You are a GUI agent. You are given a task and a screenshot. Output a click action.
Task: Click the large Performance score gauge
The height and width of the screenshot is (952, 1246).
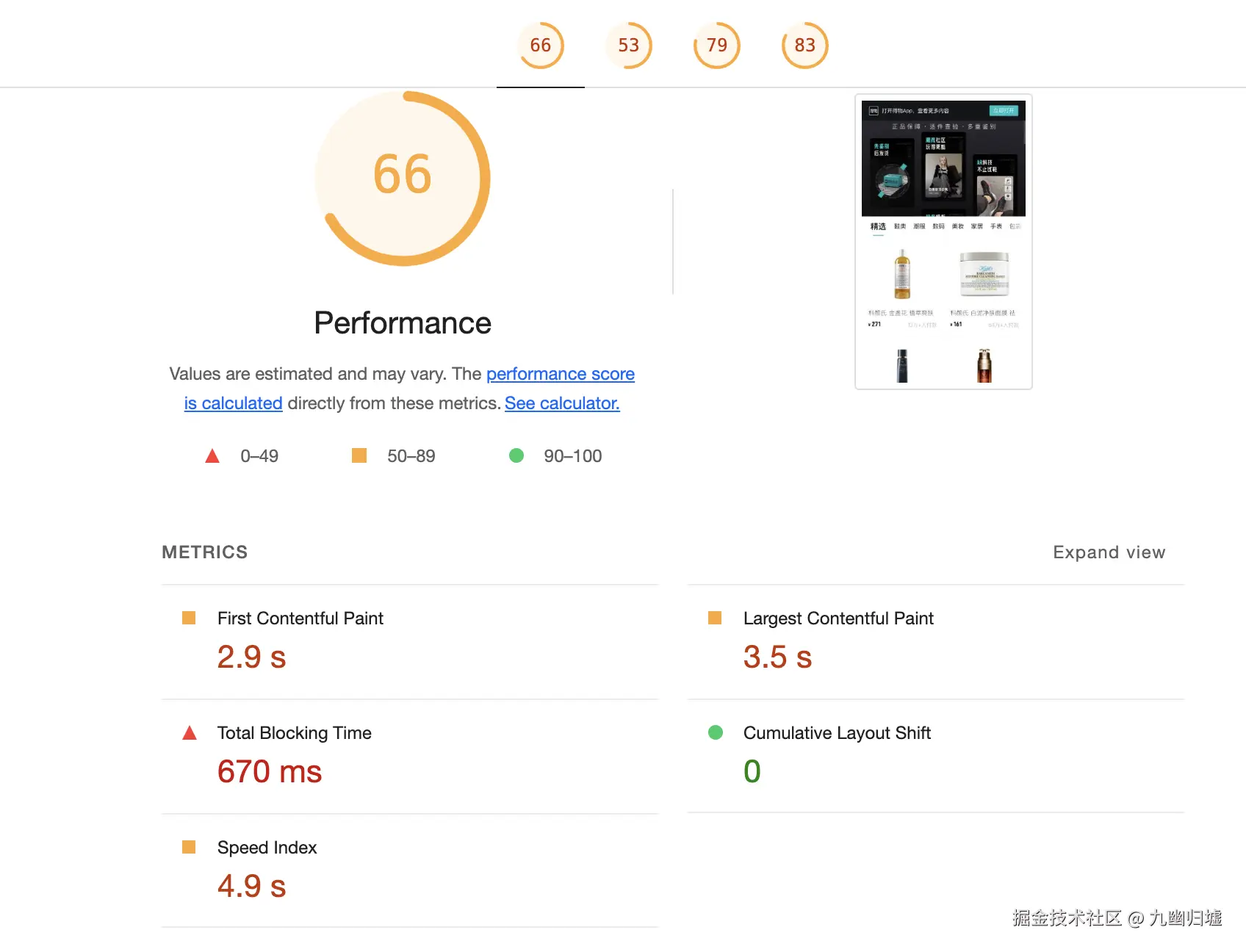point(403,178)
